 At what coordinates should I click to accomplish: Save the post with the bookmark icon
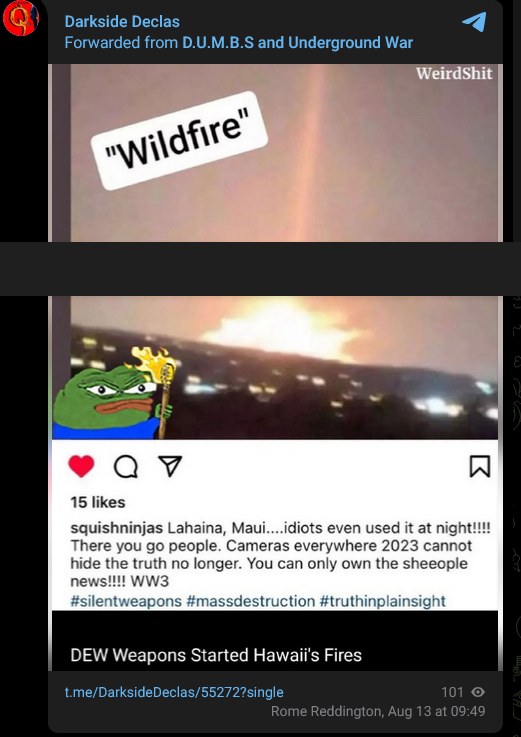coord(480,467)
